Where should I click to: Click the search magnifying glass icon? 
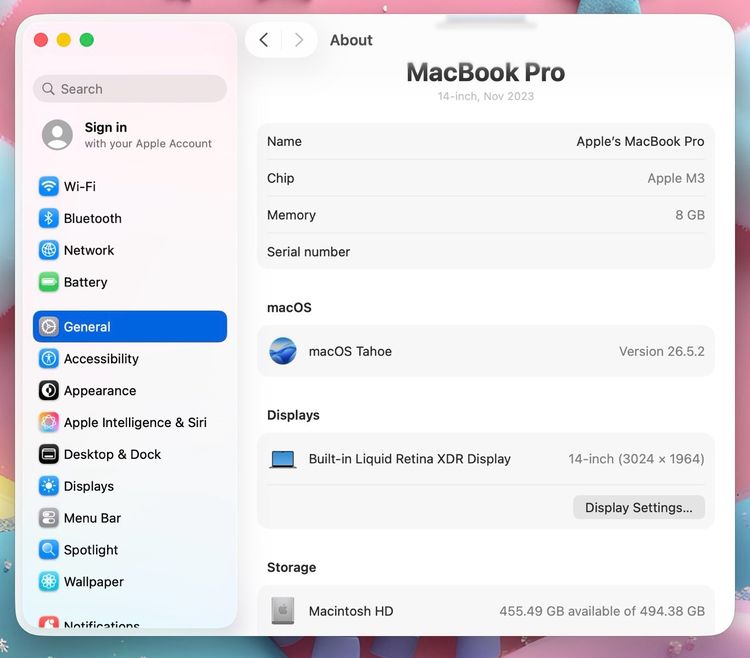tap(48, 88)
